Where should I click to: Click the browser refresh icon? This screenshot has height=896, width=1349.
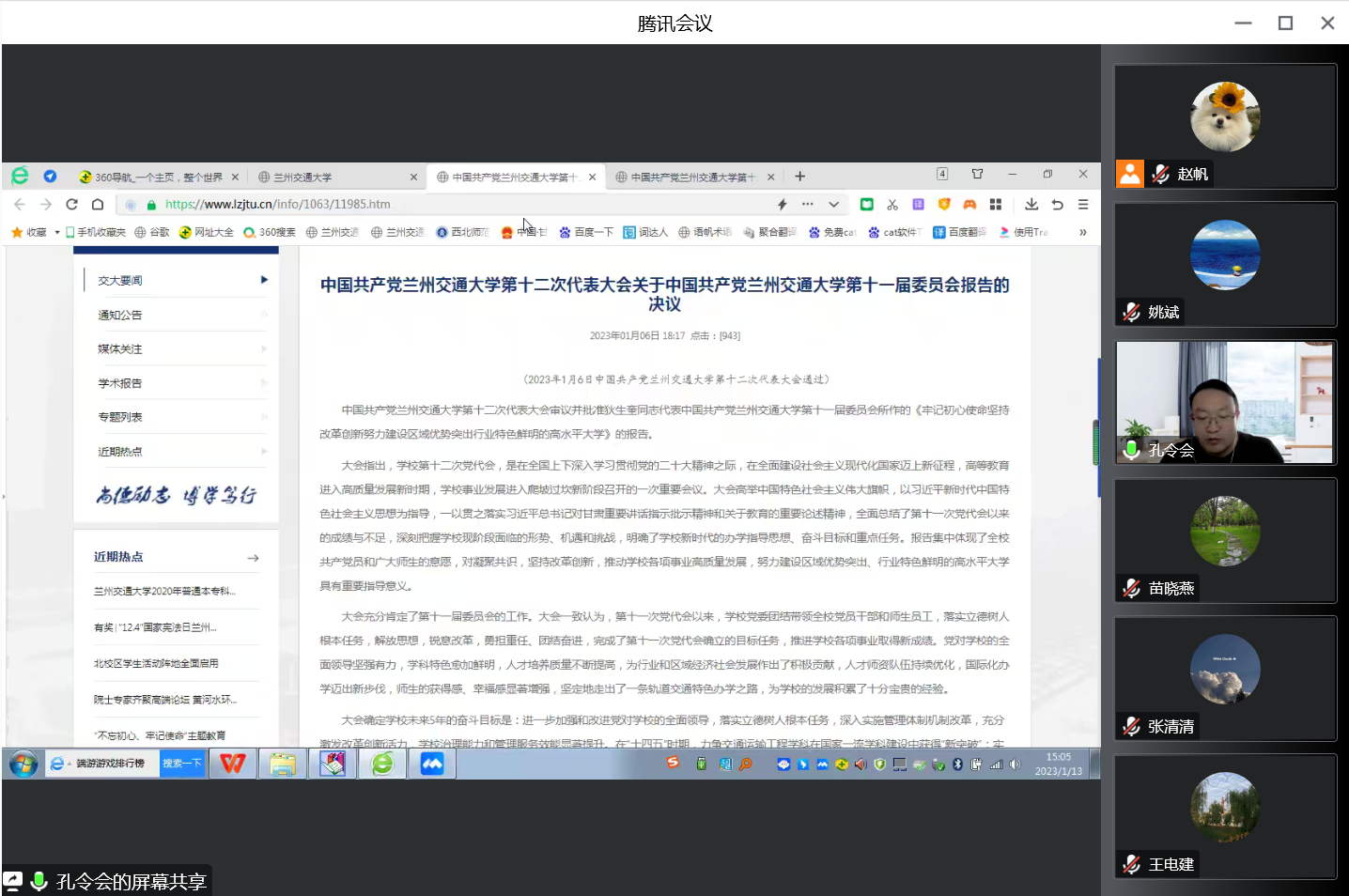(x=71, y=204)
